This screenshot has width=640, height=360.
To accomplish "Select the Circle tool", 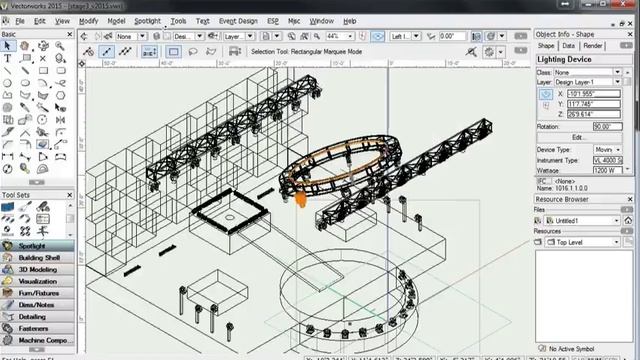I will coord(7,83).
